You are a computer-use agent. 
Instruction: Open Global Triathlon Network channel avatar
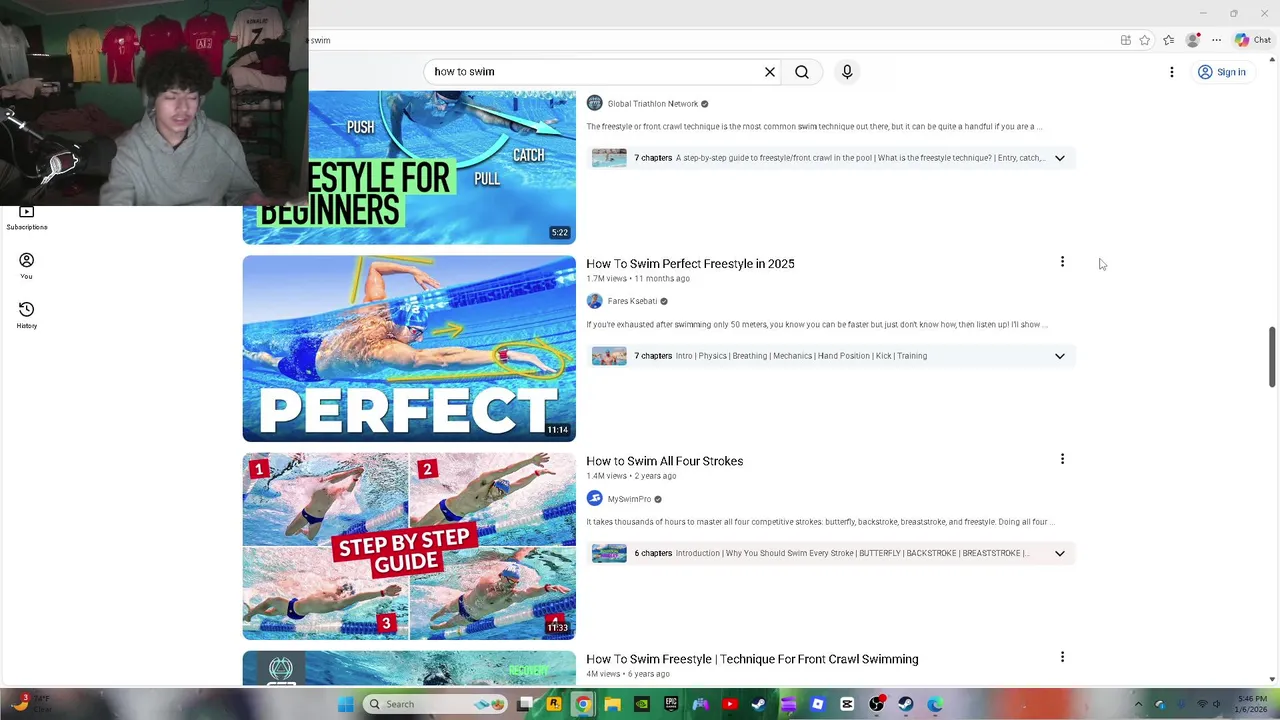594,103
